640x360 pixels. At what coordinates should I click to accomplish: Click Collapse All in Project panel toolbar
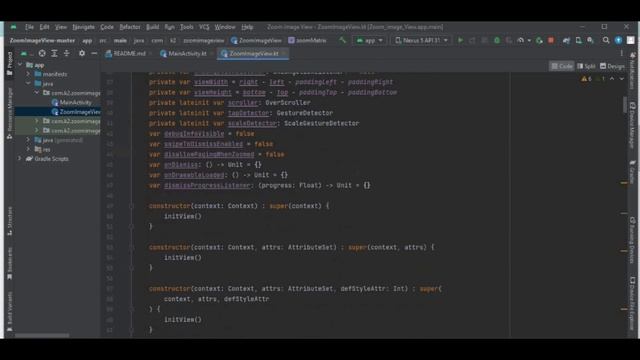(x=66, y=53)
